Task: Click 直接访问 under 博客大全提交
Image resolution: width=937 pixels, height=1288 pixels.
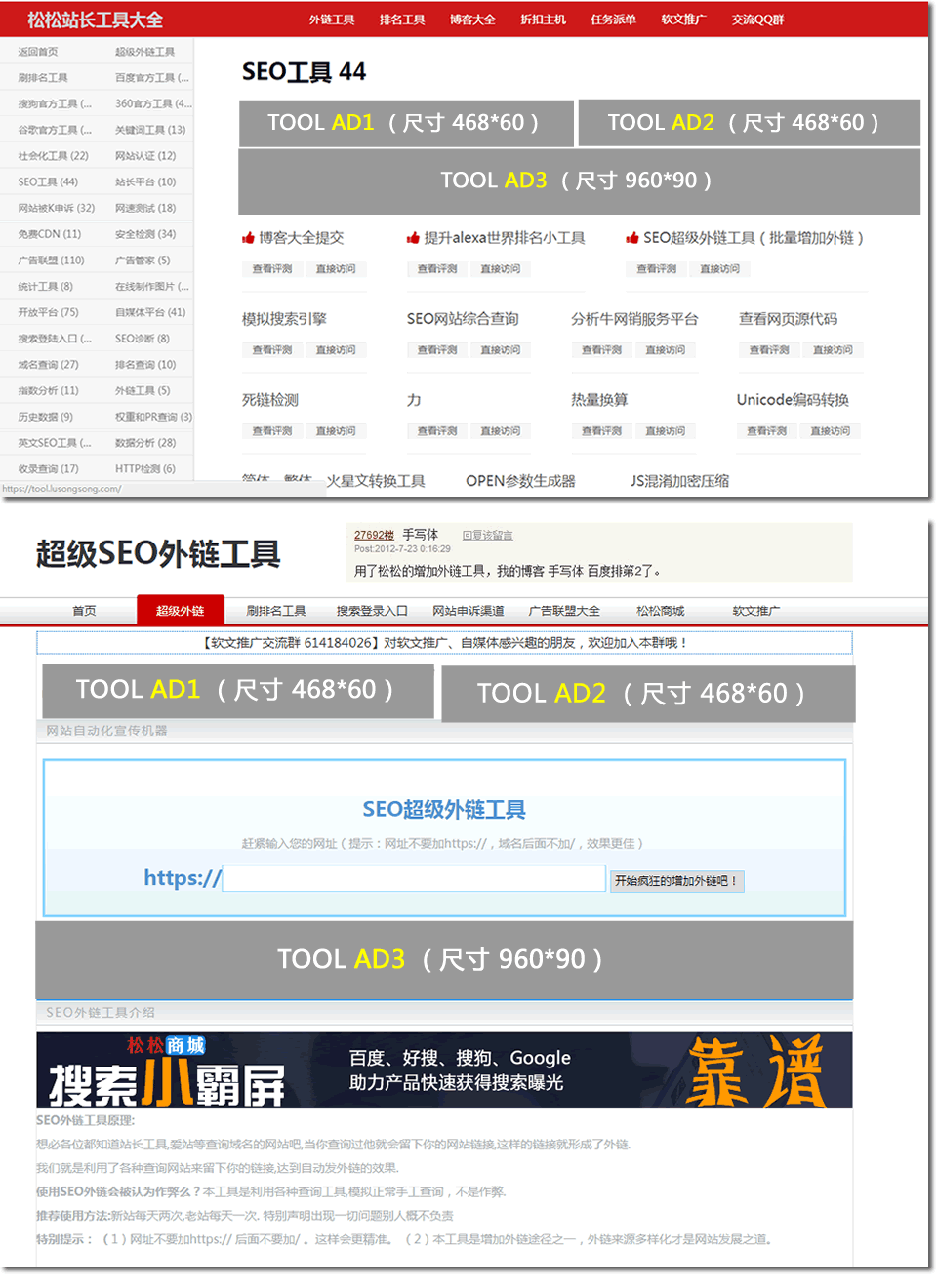Action: pos(336,269)
